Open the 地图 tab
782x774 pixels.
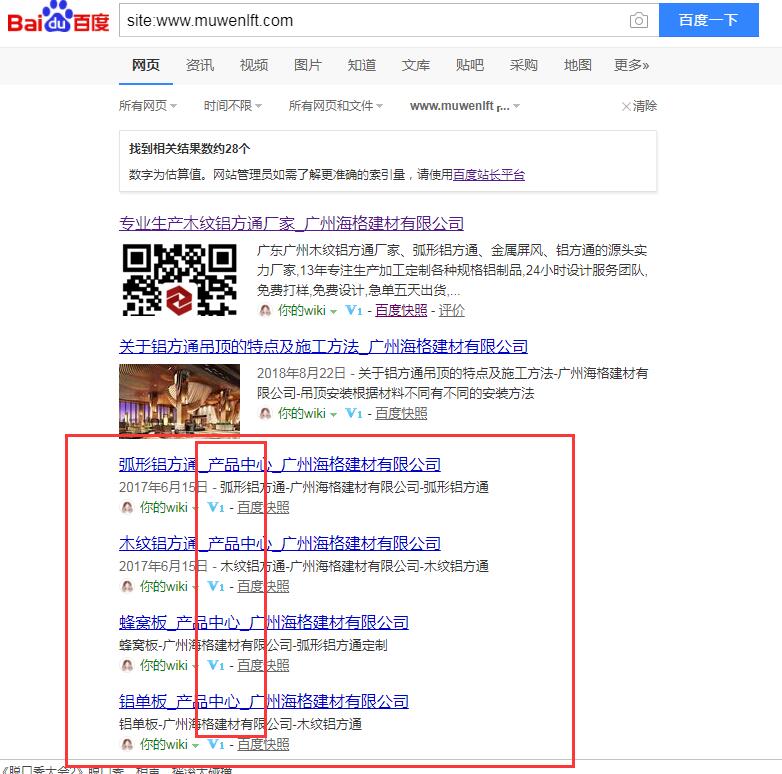[x=578, y=65]
